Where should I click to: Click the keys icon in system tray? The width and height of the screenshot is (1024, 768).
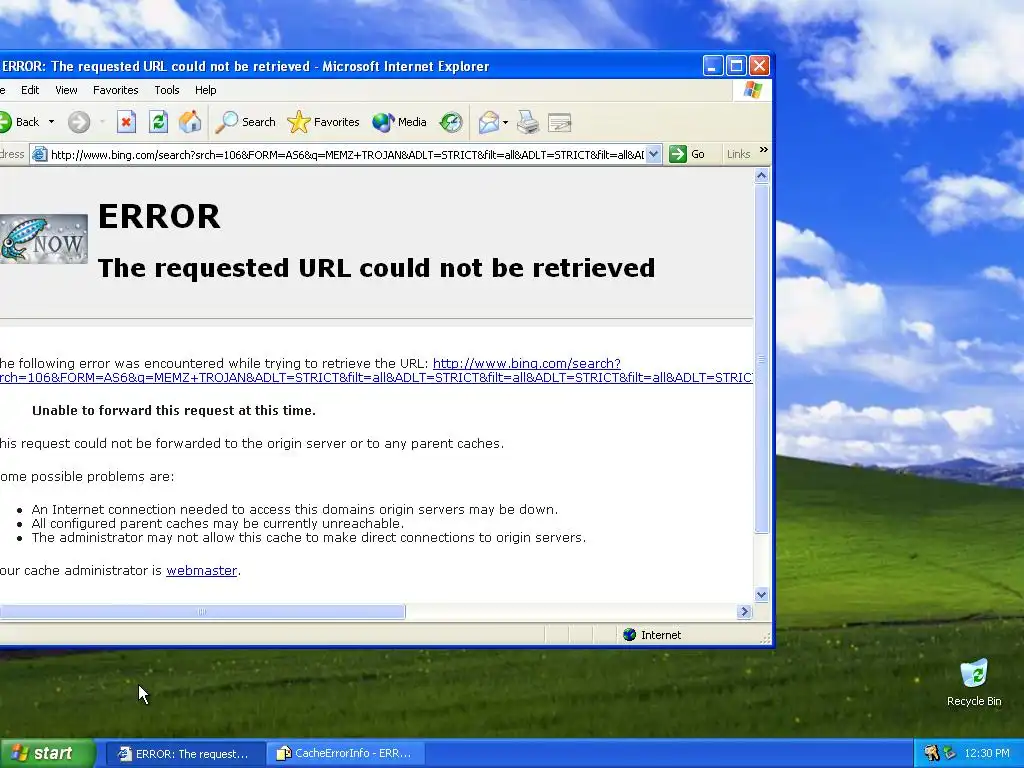point(931,754)
